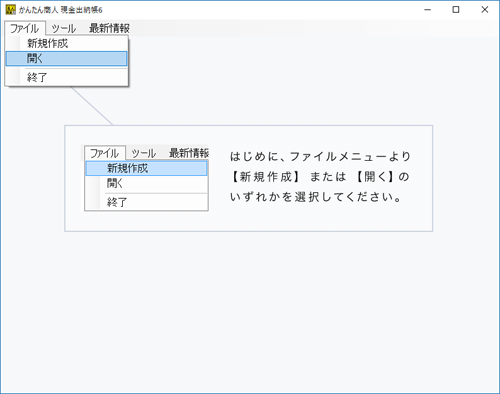Choose 新規作成 from the open ファイル dropdown
The height and width of the screenshot is (394, 500).
click(67, 43)
